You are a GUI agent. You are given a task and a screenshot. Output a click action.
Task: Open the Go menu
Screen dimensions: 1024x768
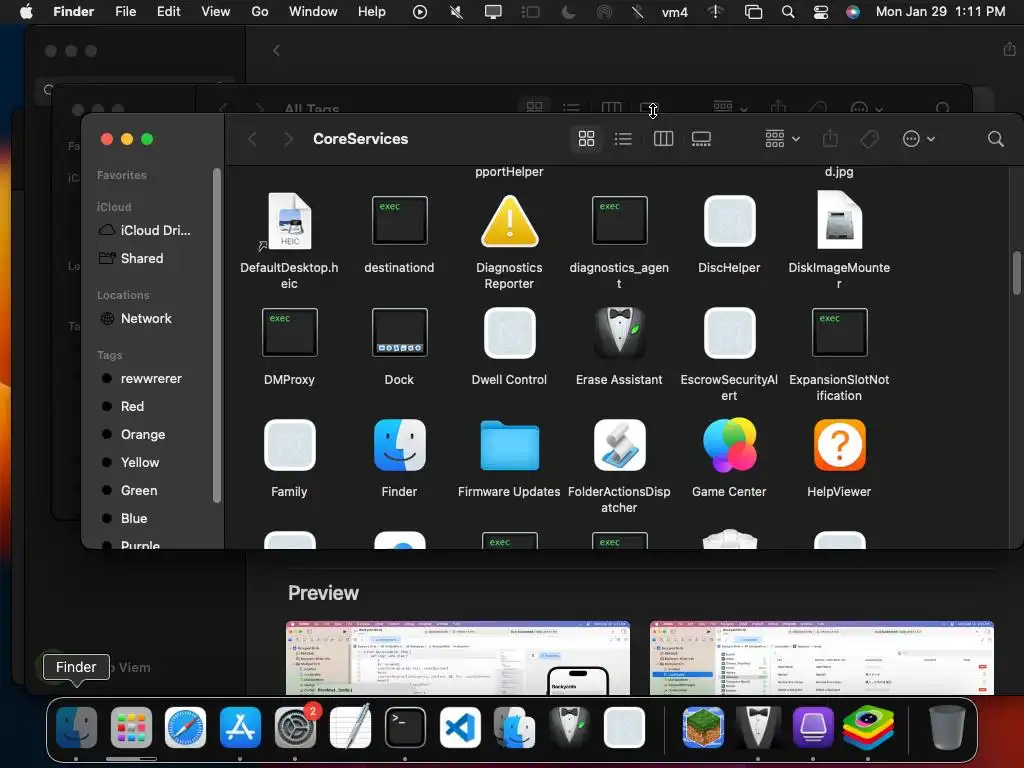260,12
